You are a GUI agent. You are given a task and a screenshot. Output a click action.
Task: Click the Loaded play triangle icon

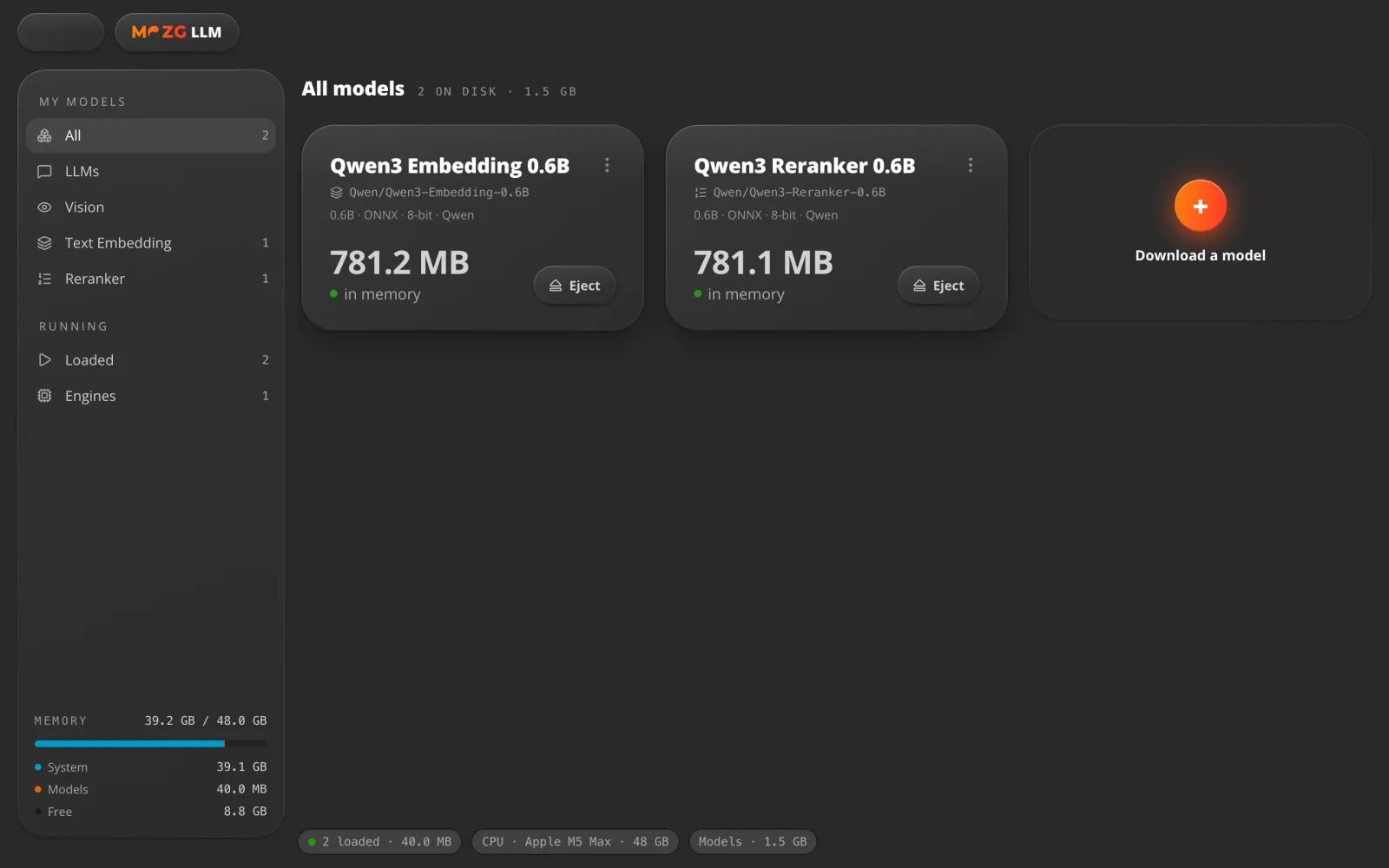(x=44, y=359)
